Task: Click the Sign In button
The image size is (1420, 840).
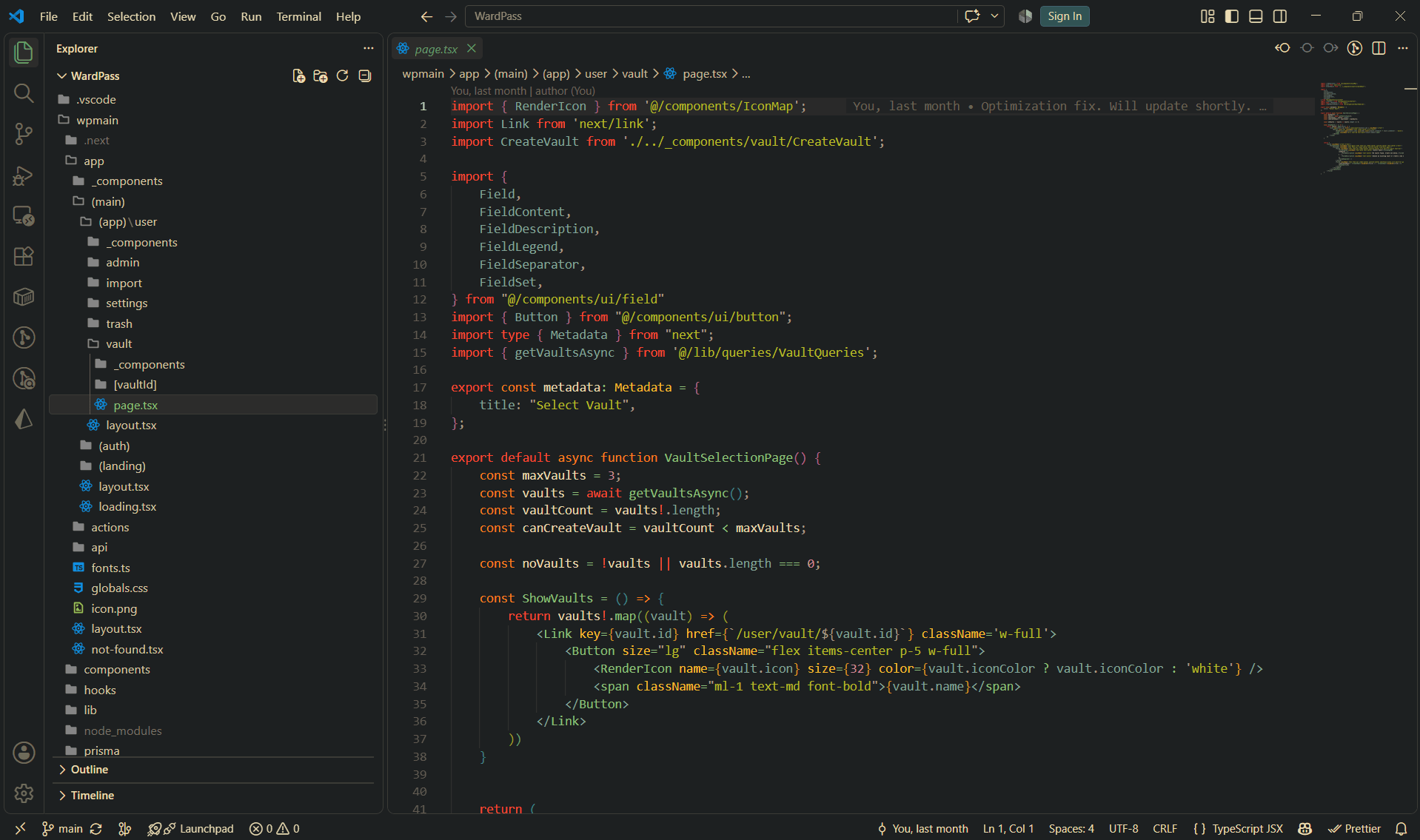Action: (x=1065, y=16)
